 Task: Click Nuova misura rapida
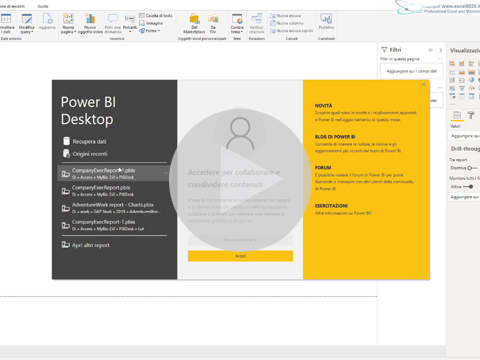pyautogui.click(x=291, y=31)
